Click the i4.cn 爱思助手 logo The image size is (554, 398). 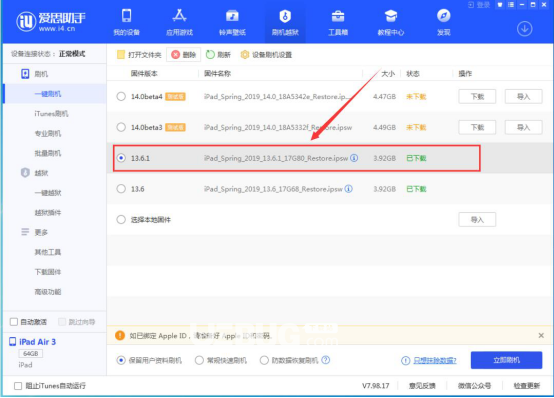[51, 21]
